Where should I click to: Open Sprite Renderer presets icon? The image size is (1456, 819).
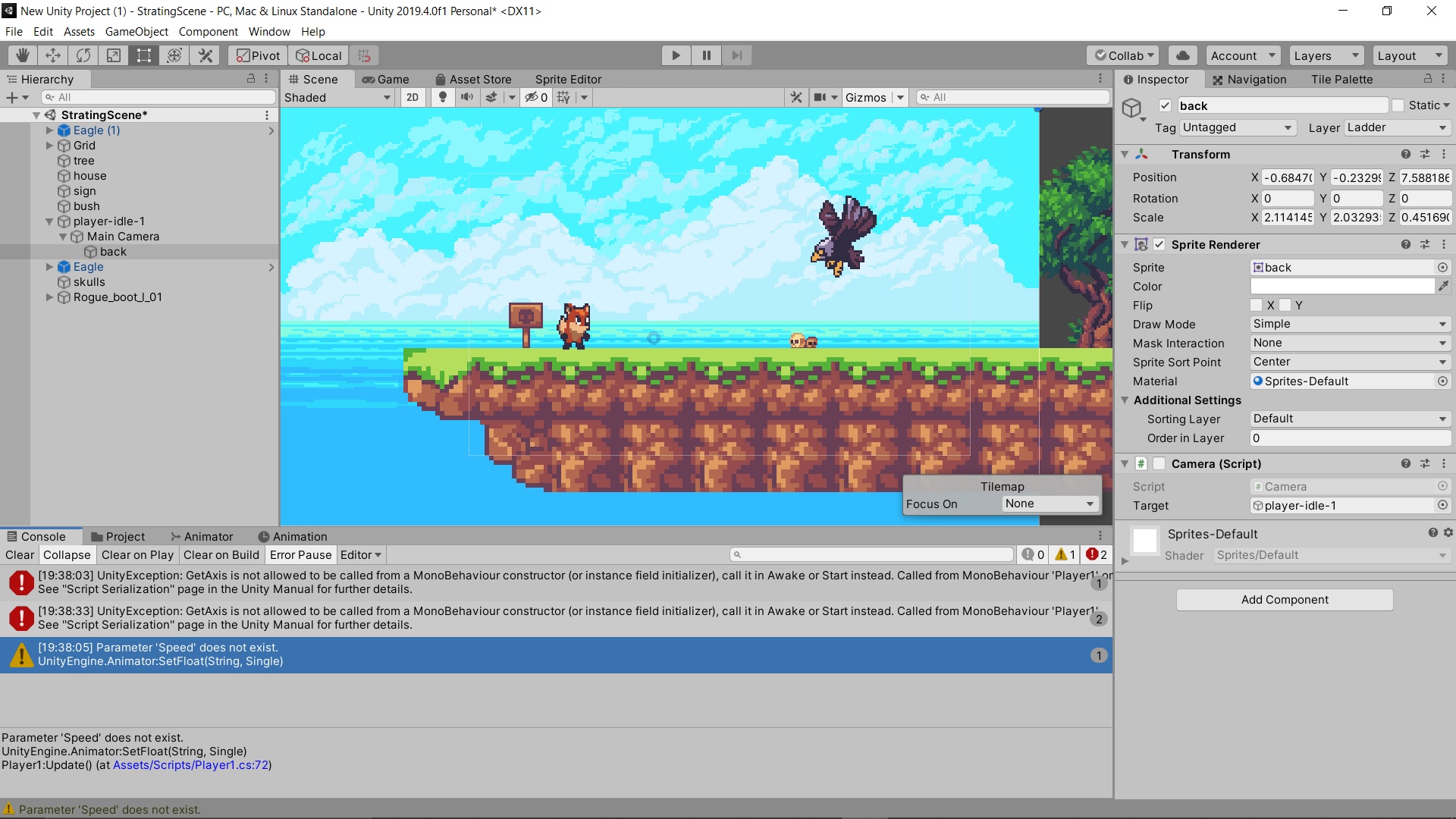pyautogui.click(x=1425, y=244)
